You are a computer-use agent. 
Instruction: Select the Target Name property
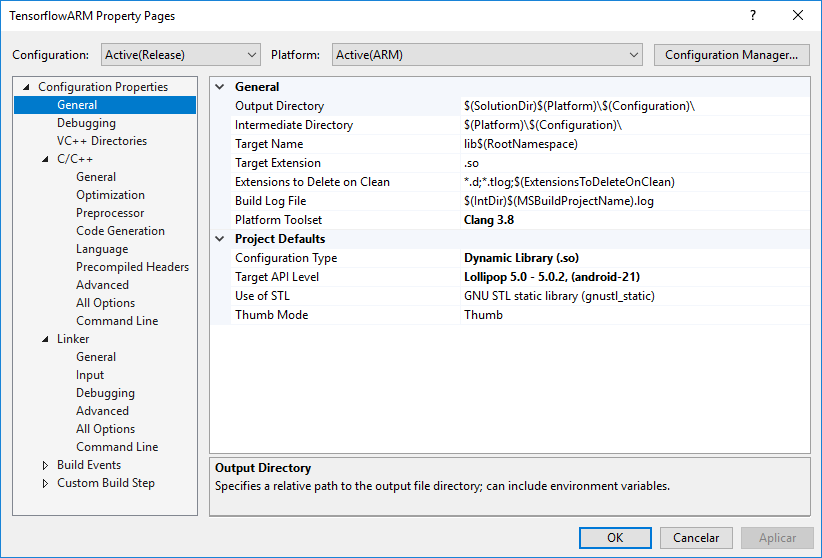(x=269, y=144)
